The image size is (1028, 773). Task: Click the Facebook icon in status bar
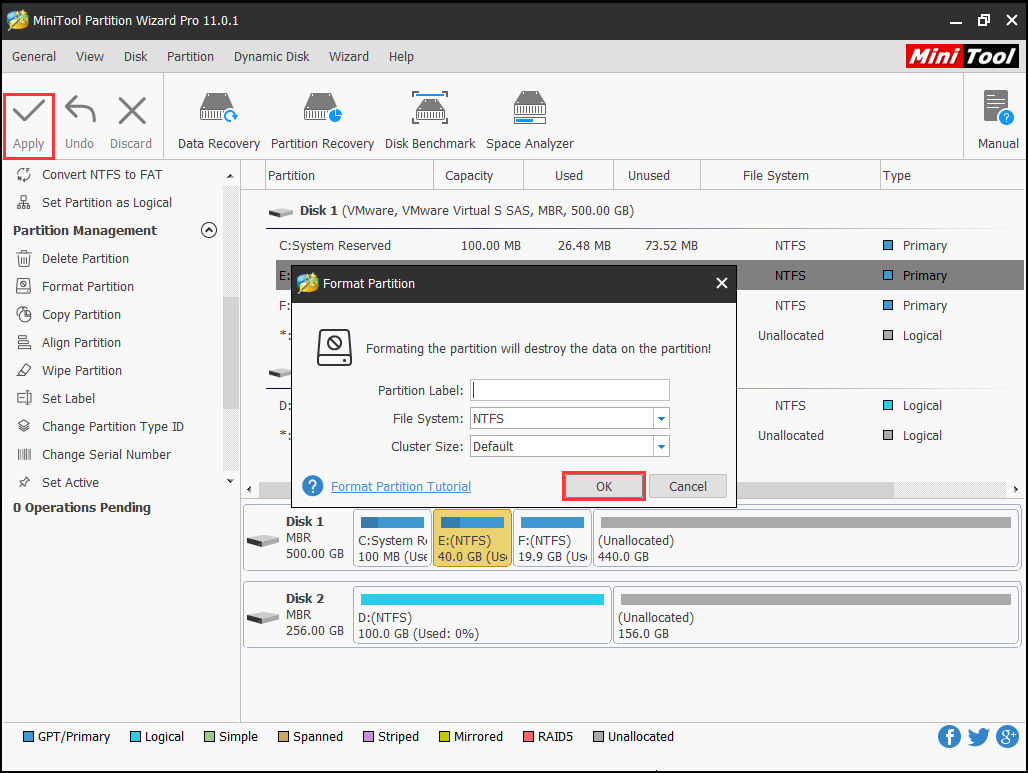pyautogui.click(x=949, y=737)
